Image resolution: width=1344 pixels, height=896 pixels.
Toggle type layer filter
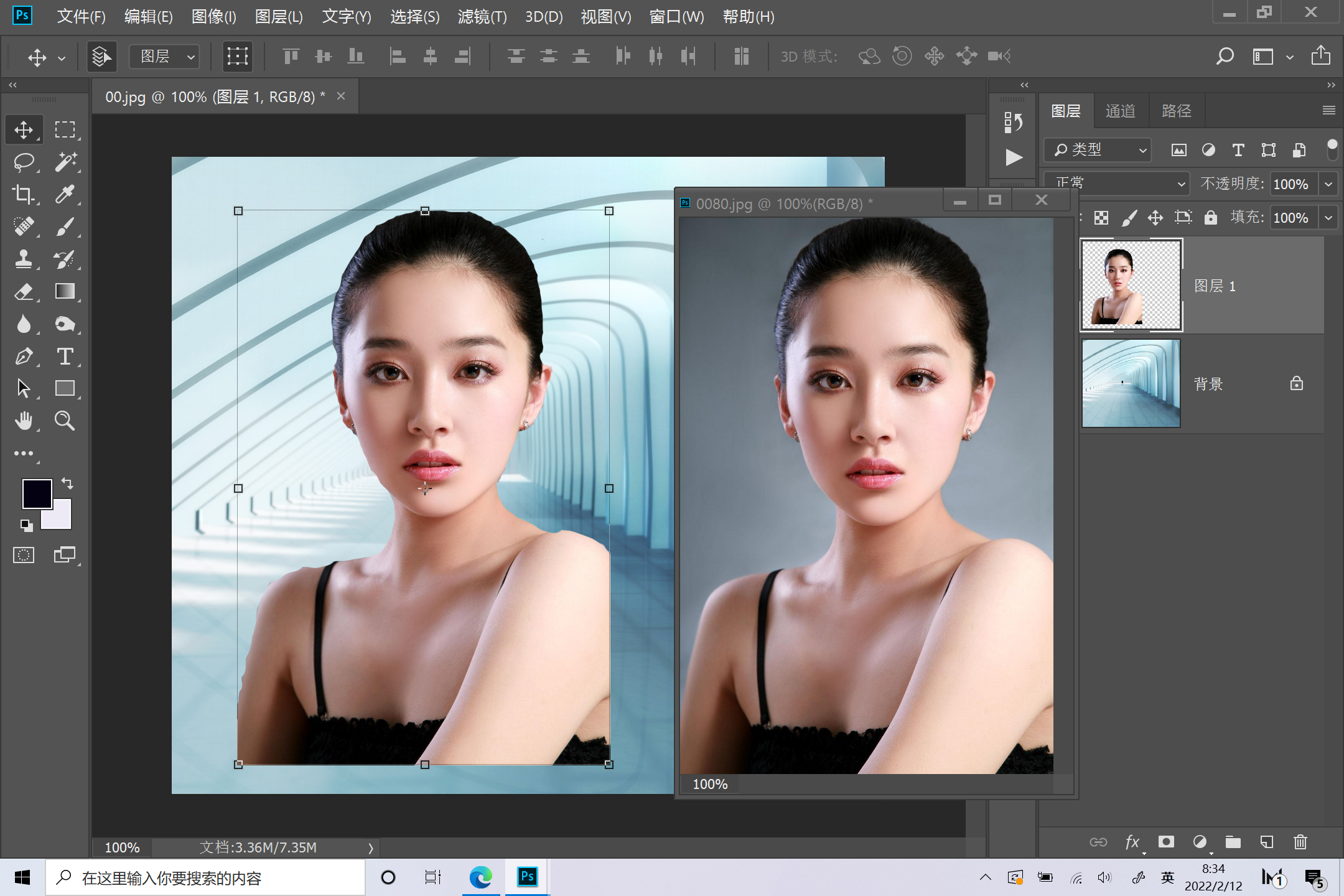(x=1238, y=150)
